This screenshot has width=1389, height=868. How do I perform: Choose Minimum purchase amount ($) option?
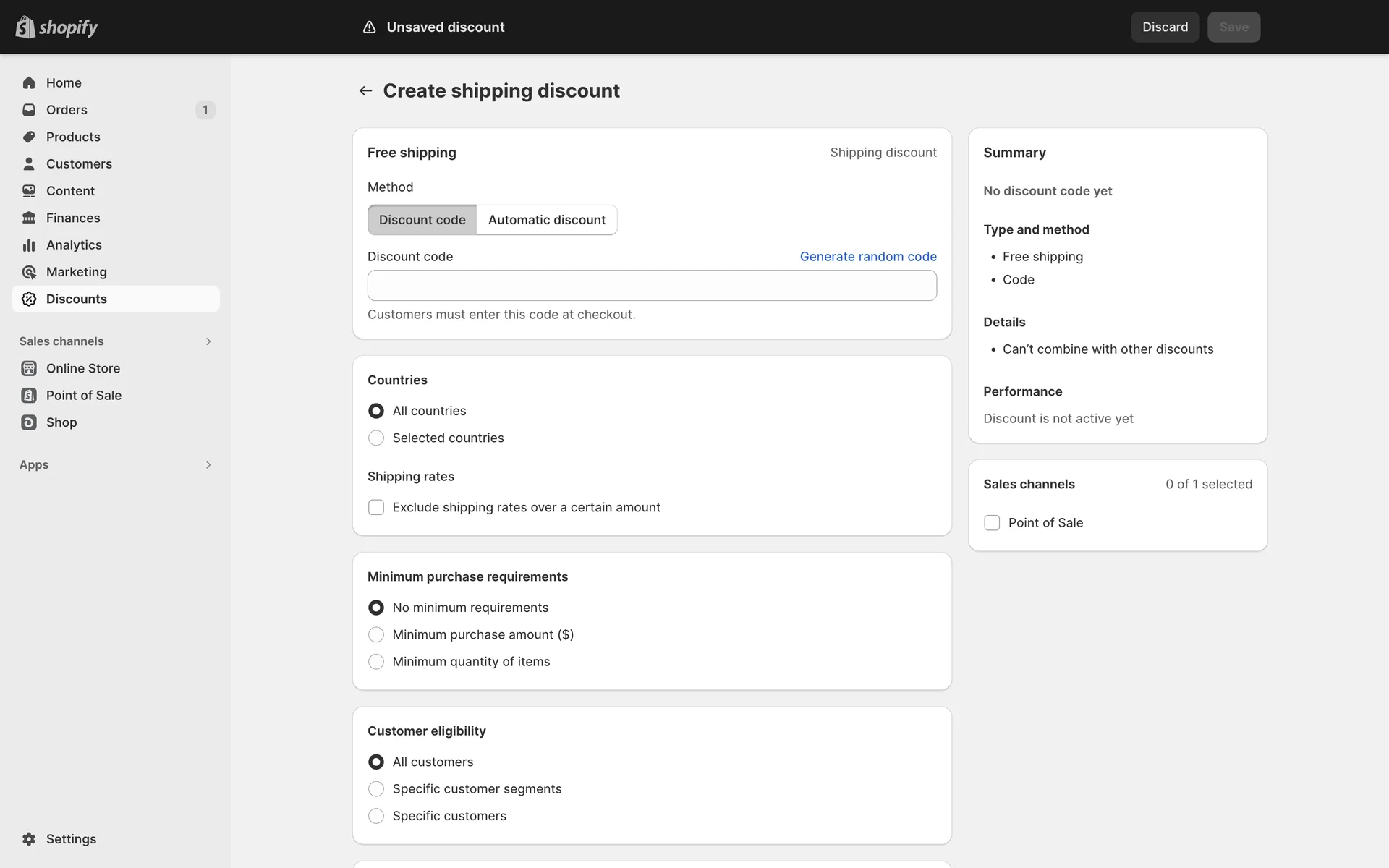pos(376,634)
